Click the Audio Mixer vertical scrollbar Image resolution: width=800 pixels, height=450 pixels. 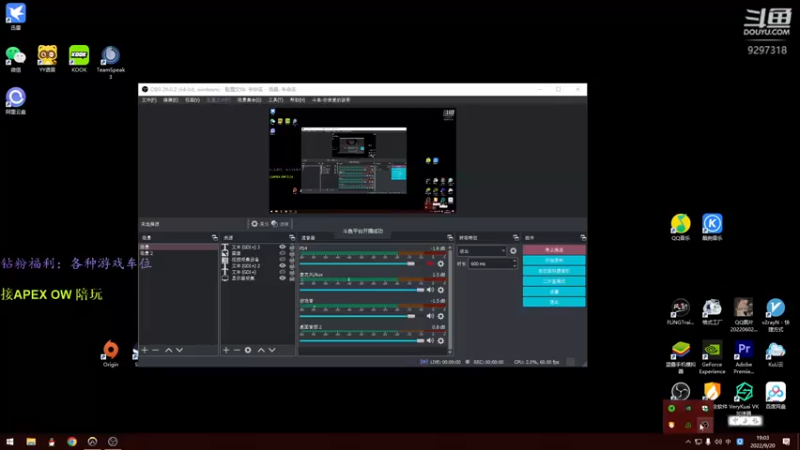450,300
